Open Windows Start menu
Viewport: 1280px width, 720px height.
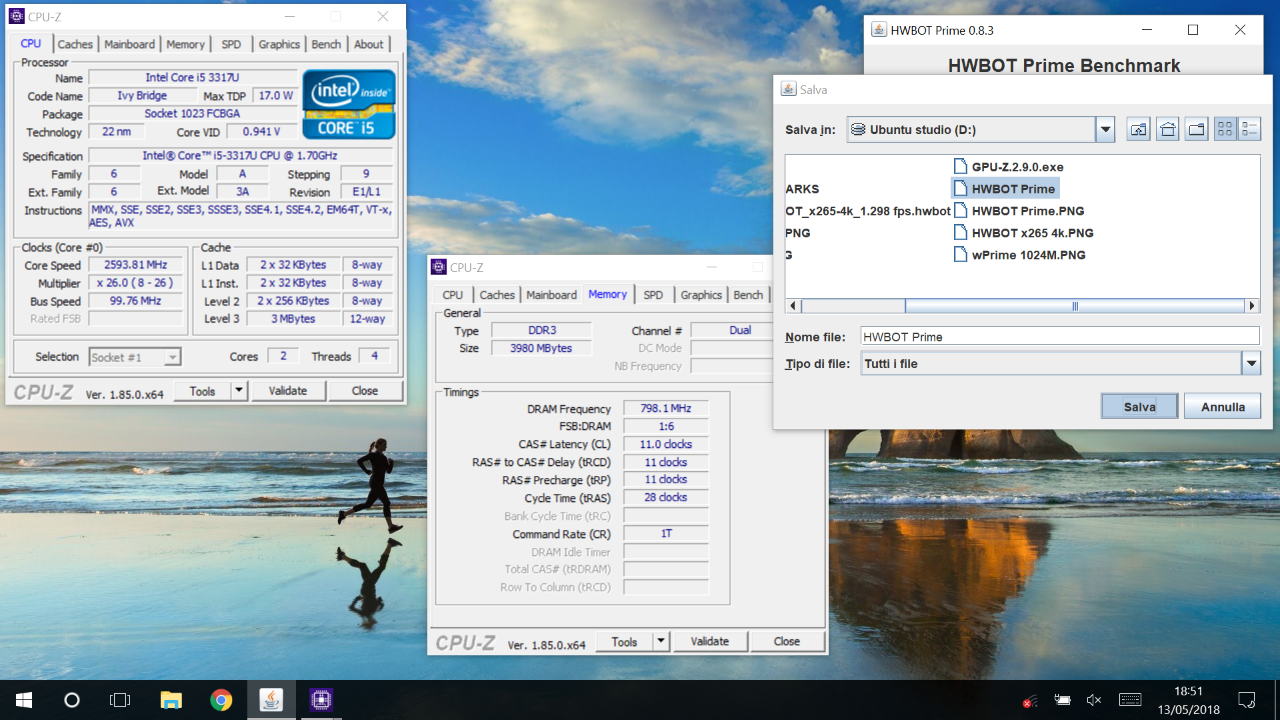[24, 700]
